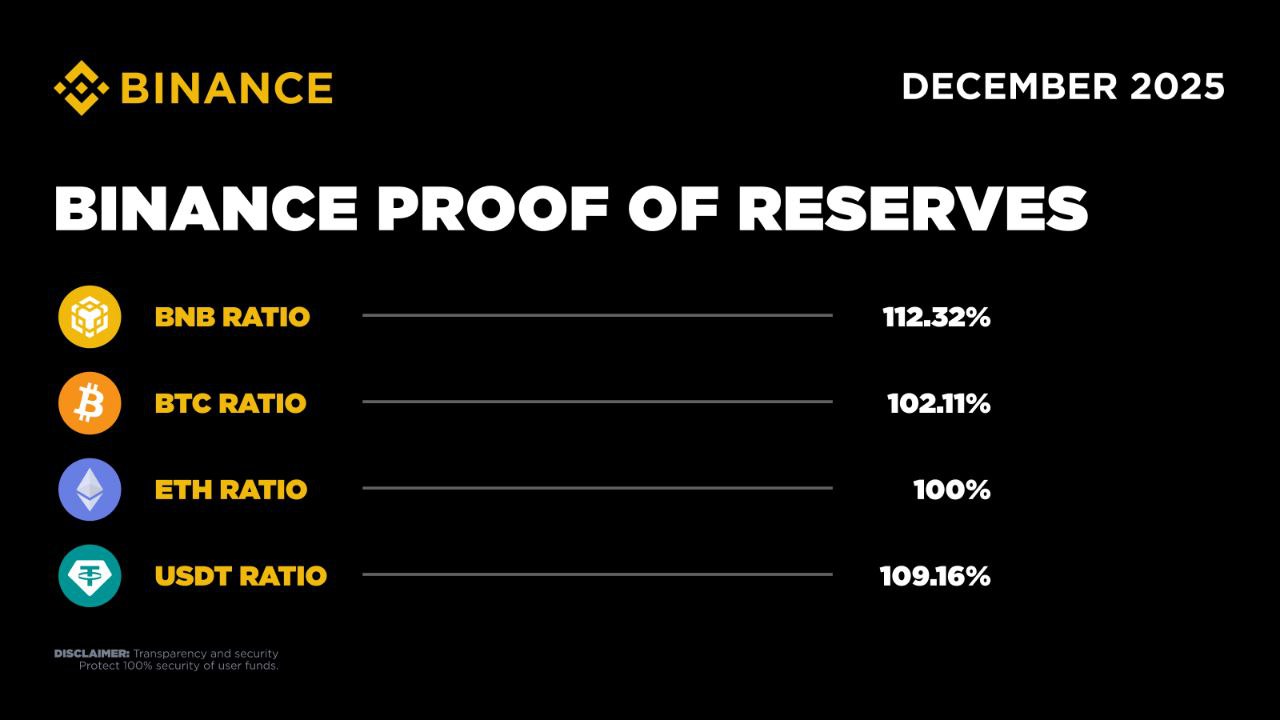Click the DECEMBER 2025 date label
The image size is (1280, 720).
pos(1063,87)
